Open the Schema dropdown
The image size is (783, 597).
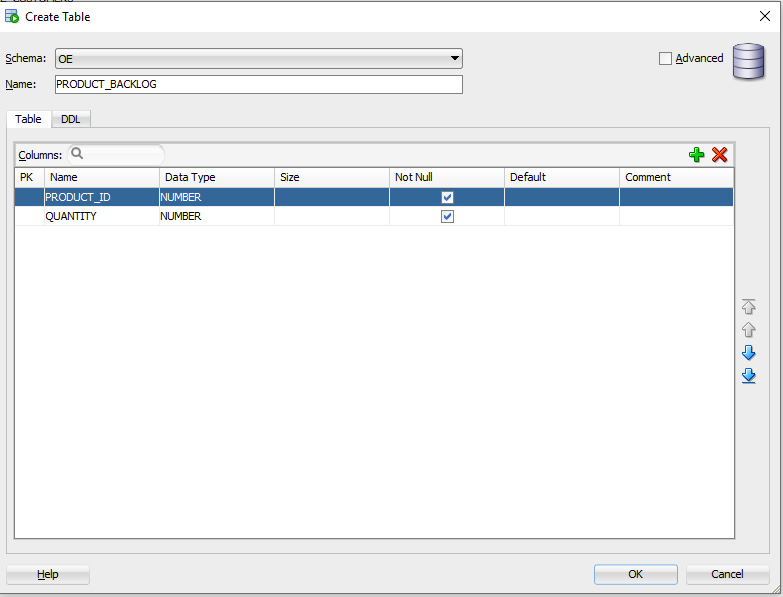[455, 59]
